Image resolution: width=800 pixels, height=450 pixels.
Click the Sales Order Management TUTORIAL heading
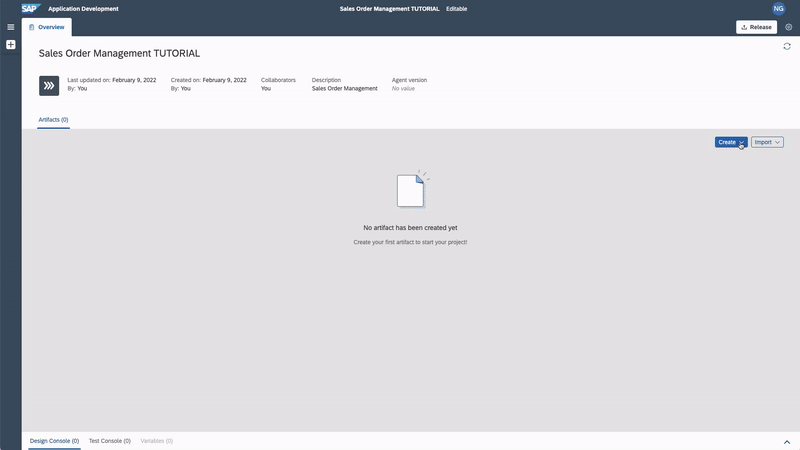tap(120, 53)
